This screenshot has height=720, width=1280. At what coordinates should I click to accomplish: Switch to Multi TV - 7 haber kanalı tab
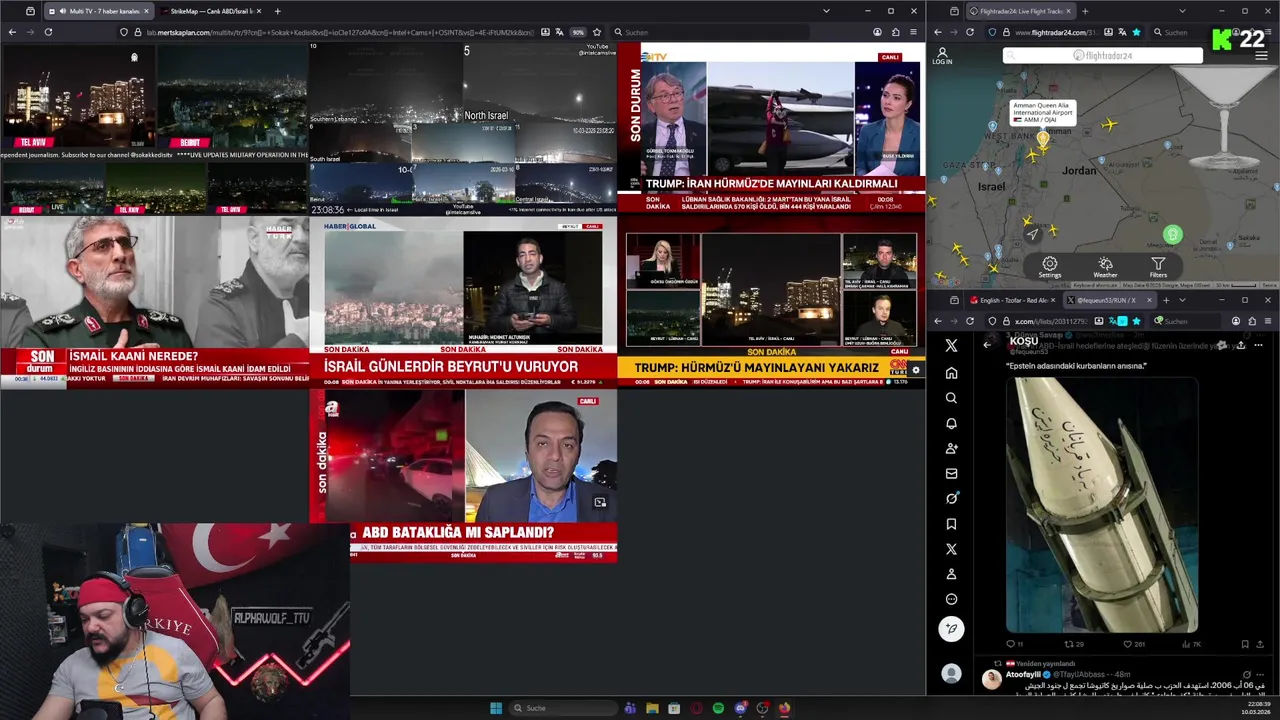pos(97,11)
